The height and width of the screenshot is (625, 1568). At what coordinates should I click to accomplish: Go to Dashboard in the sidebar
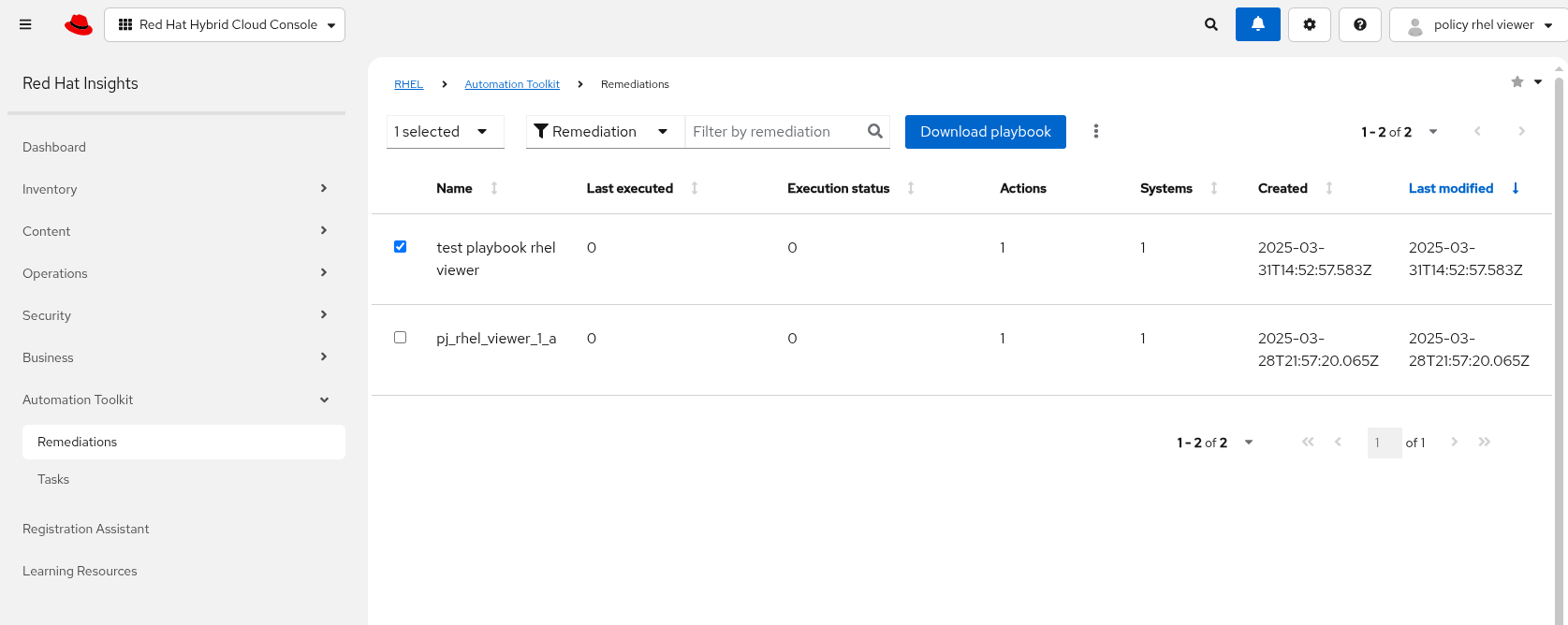(54, 147)
